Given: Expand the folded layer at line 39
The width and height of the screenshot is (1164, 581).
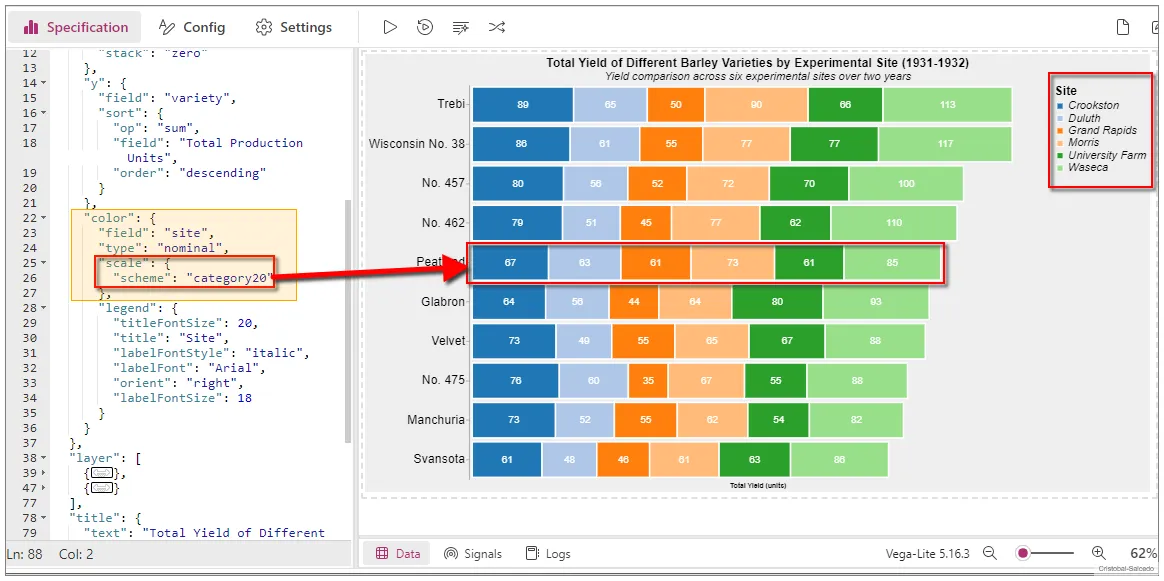Looking at the screenshot, I should tap(43, 473).
